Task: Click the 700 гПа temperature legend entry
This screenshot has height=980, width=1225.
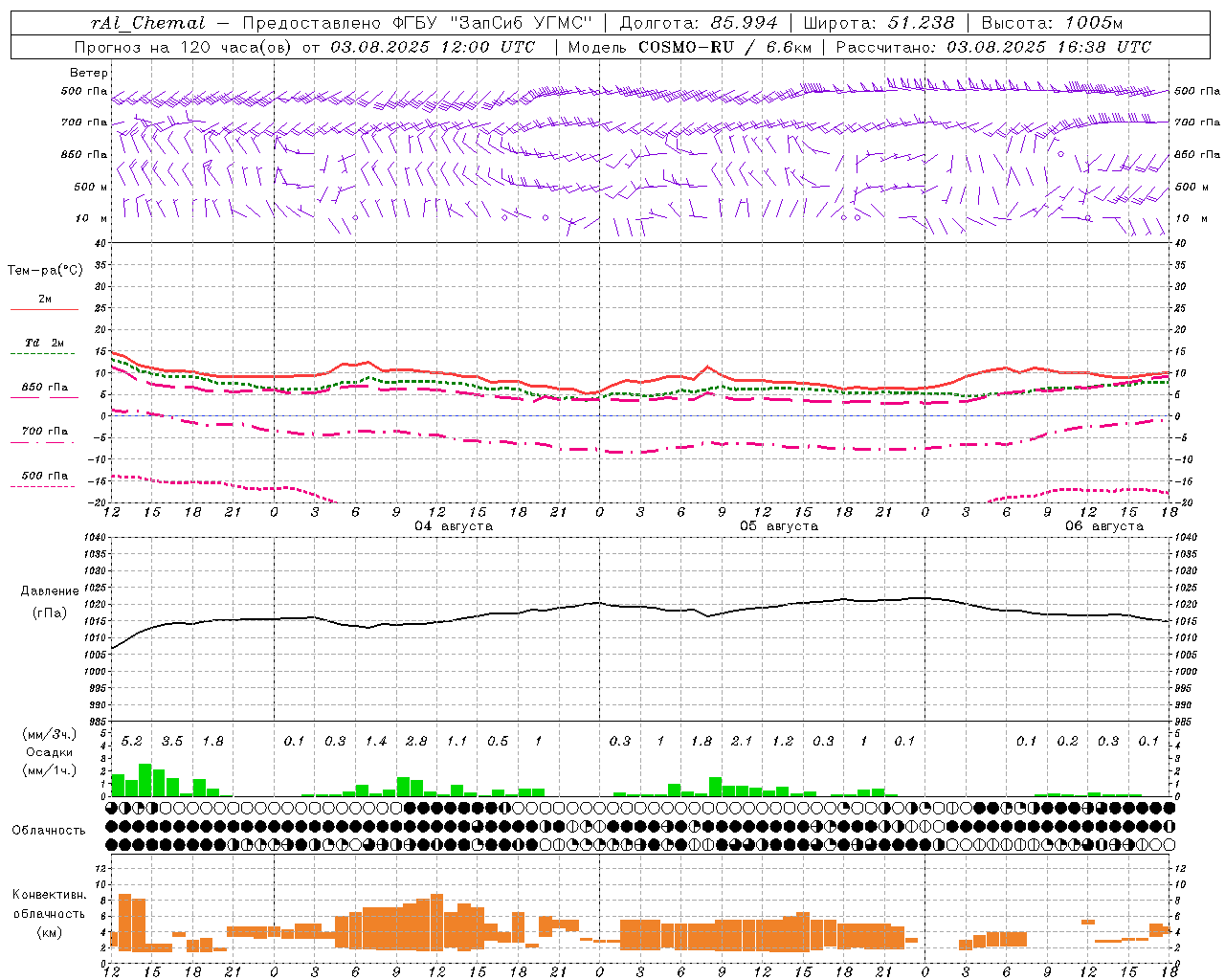Action: pyautogui.click(x=45, y=432)
